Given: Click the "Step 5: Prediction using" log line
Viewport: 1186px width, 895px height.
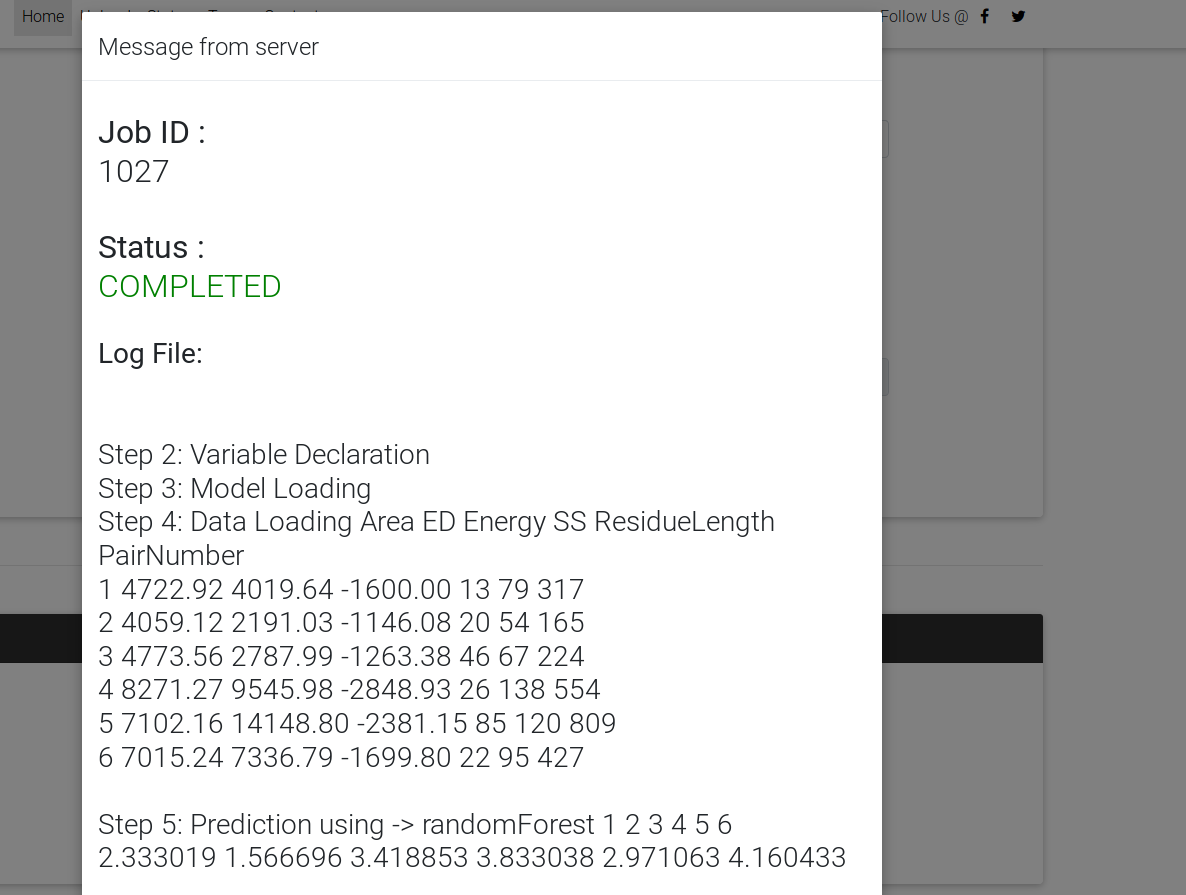Looking at the screenshot, I should point(415,825).
